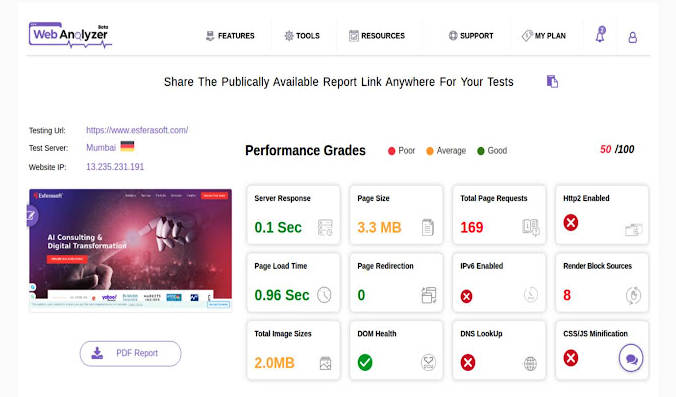Open the esferasoft.com testing URL link
The width and height of the screenshot is (676, 397).
pos(137,130)
